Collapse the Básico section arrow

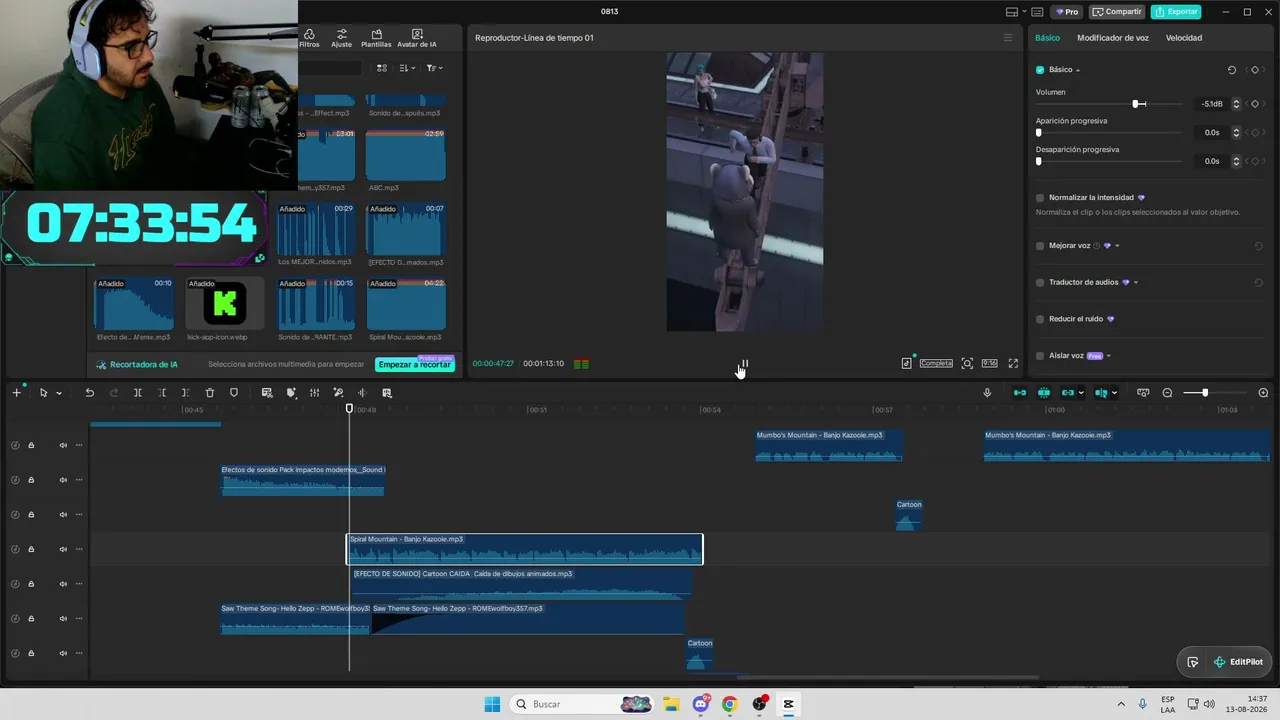click(x=1078, y=70)
